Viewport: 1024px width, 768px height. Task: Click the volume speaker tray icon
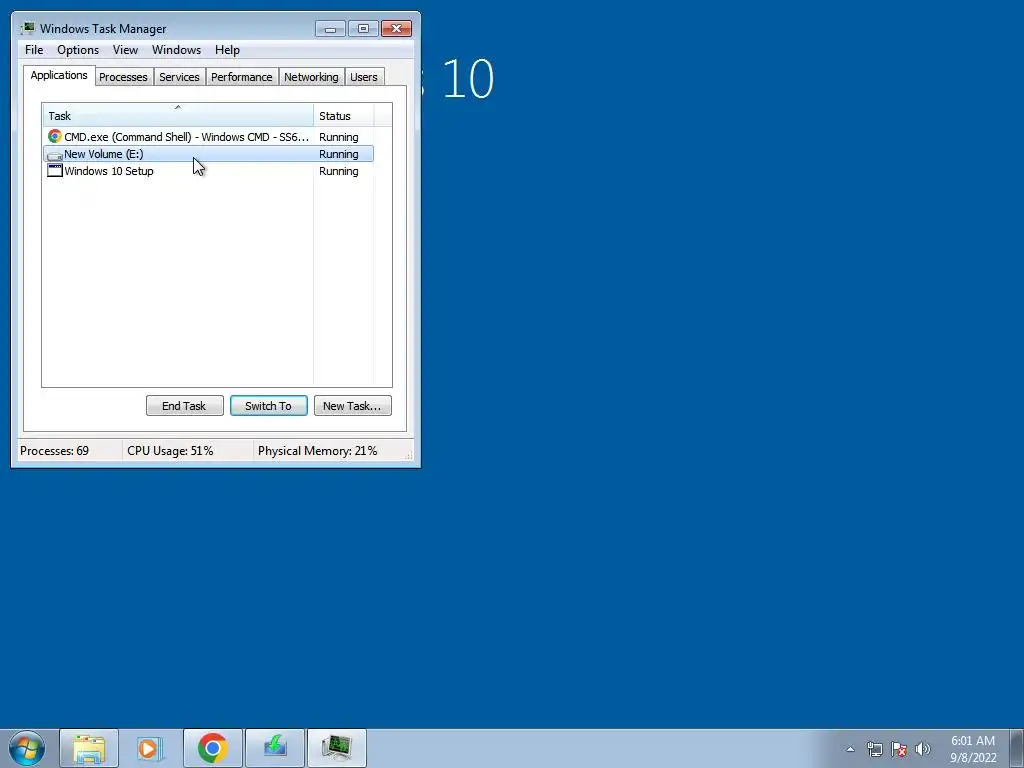click(923, 749)
